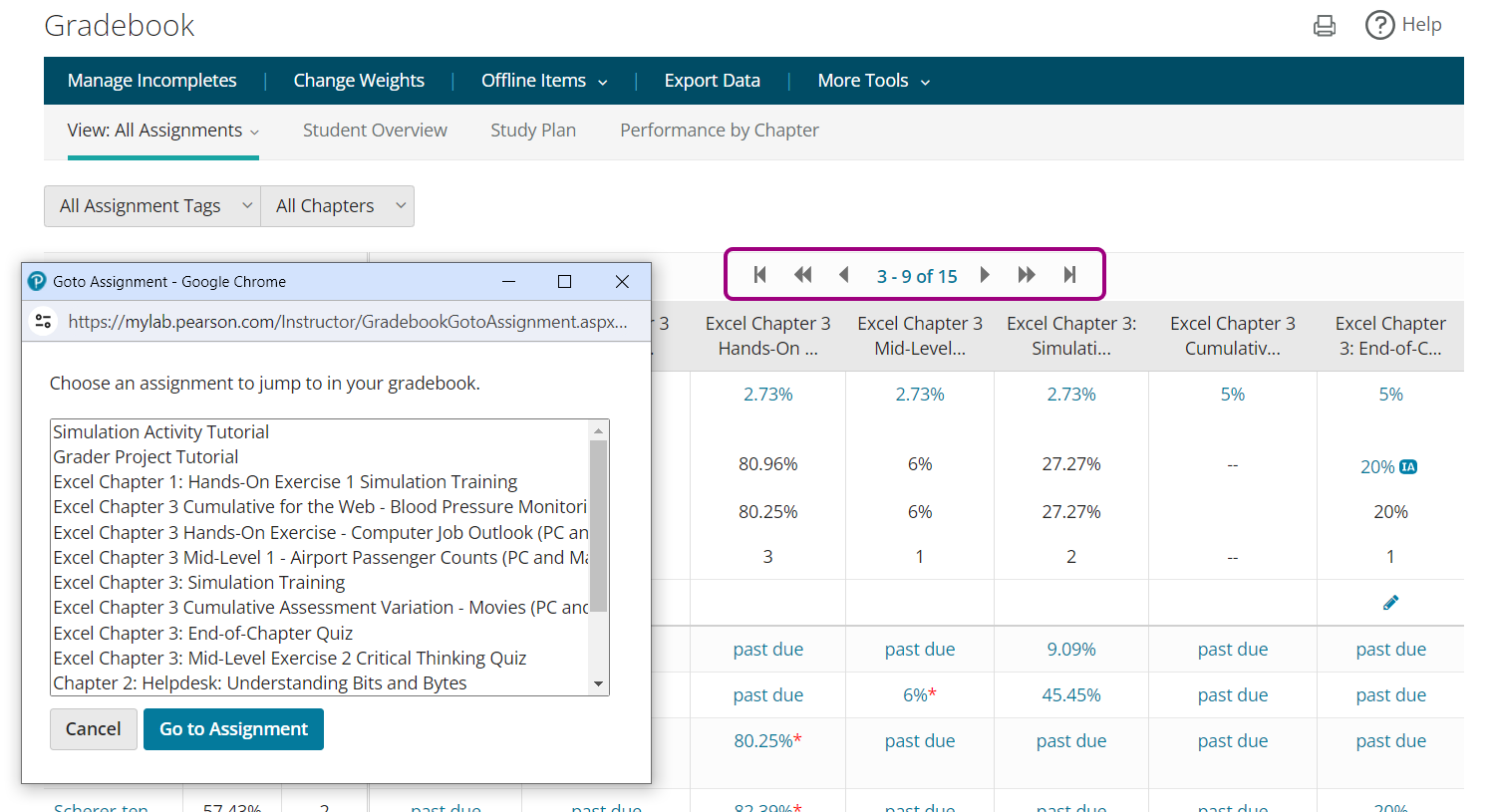Open 80.25%* score in Hands-On column
Screen dimensions: 1493x812
pos(768,741)
